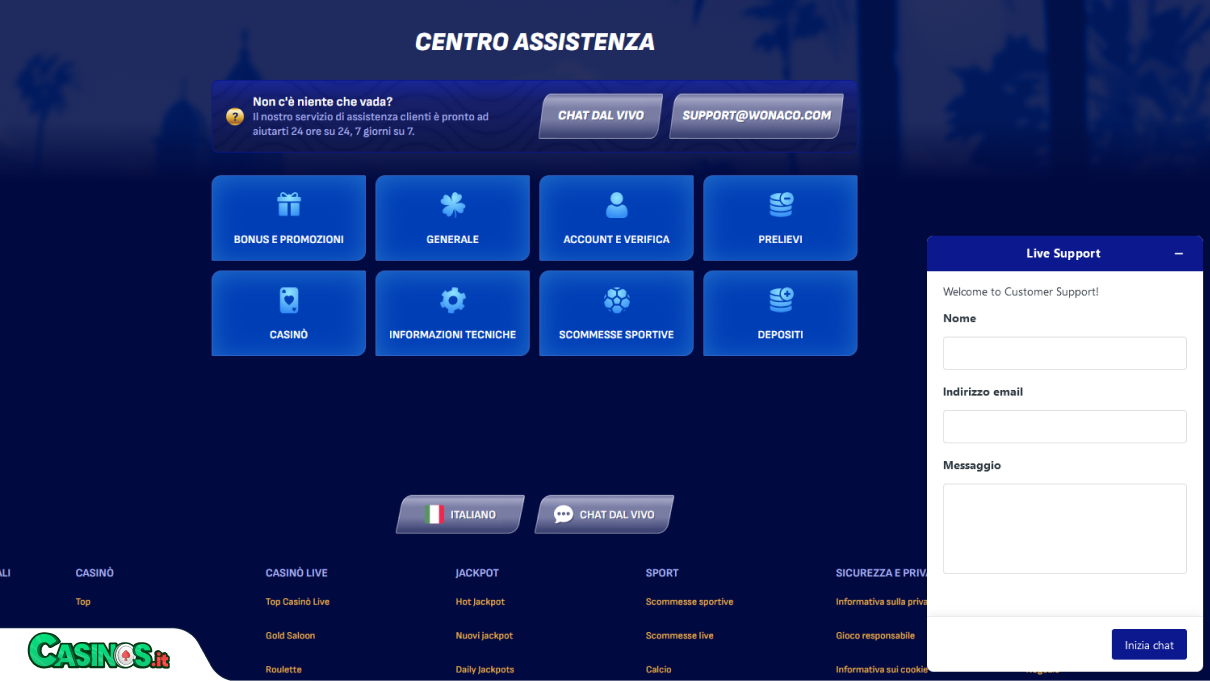Screen dimensions: 1210x681
Task: Open the Gioco responsabile link
Action: coord(875,636)
